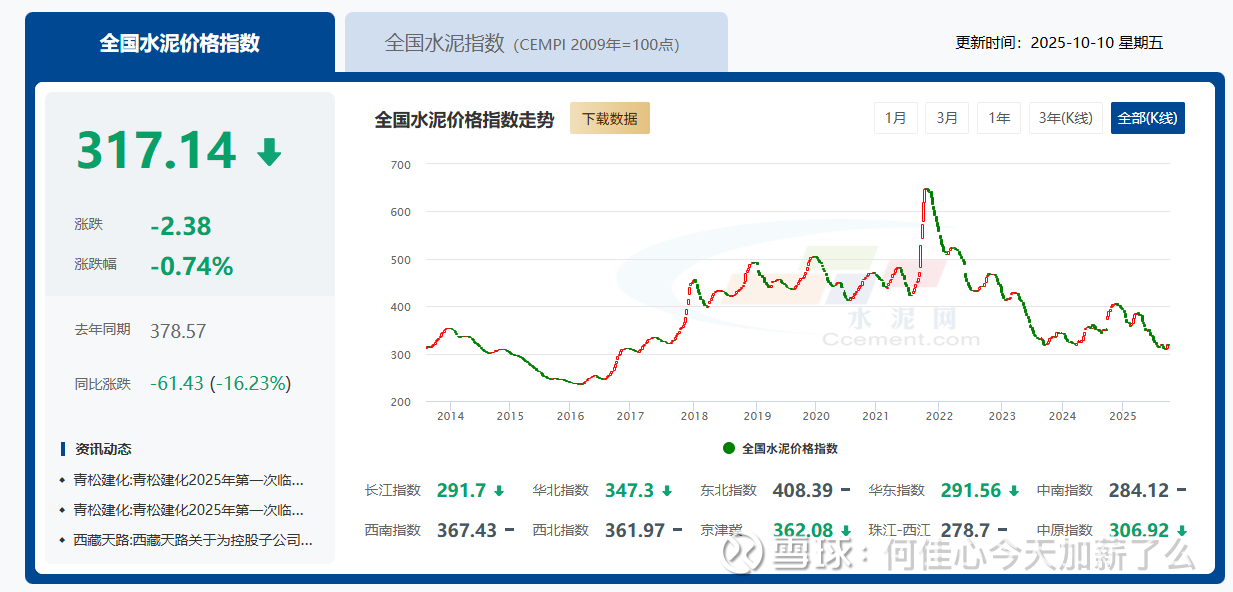Switch chart to 3年(K线) view
Screen dimensions: 1233x592
(x=1066, y=118)
